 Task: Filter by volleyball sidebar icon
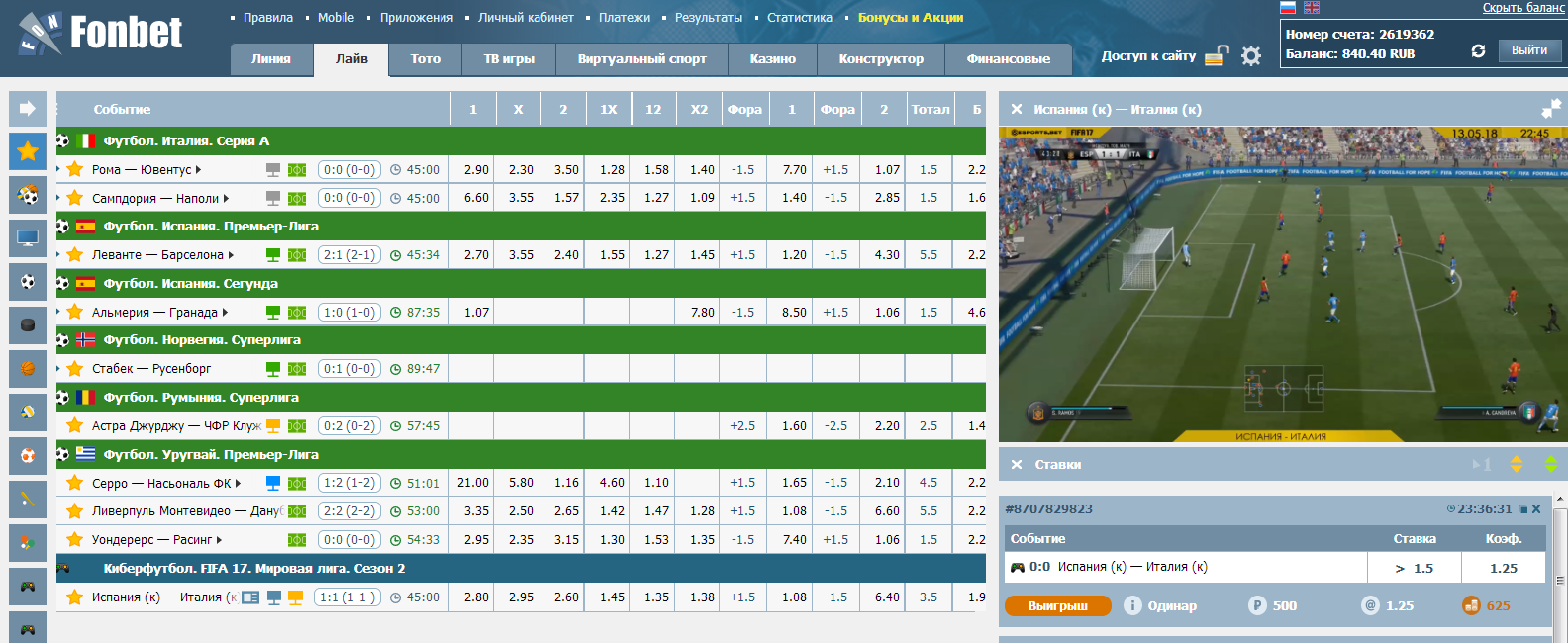click(x=28, y=413)
